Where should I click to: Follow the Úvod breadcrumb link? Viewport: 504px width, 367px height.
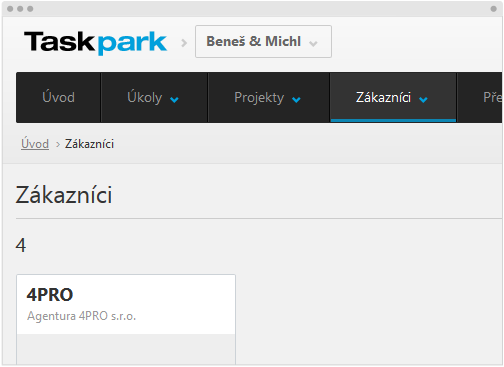point(35,144)
